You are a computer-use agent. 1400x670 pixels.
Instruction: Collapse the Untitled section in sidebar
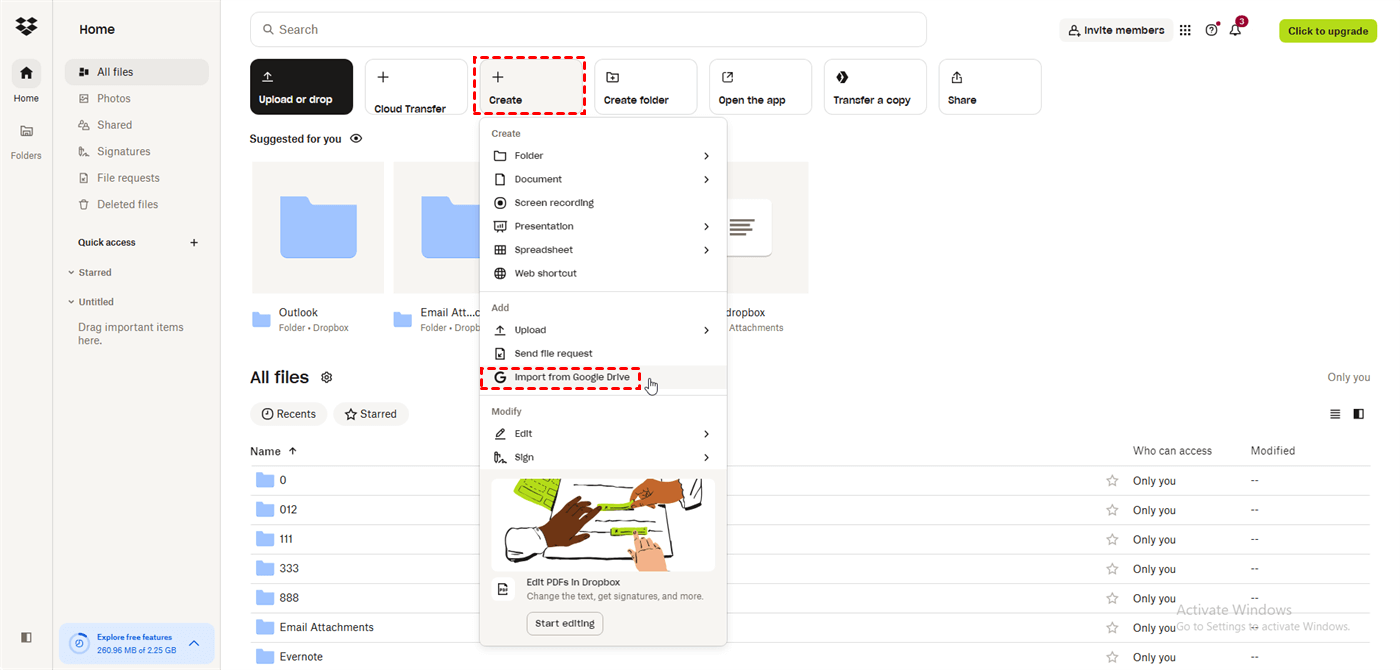(x=71, y=302)
